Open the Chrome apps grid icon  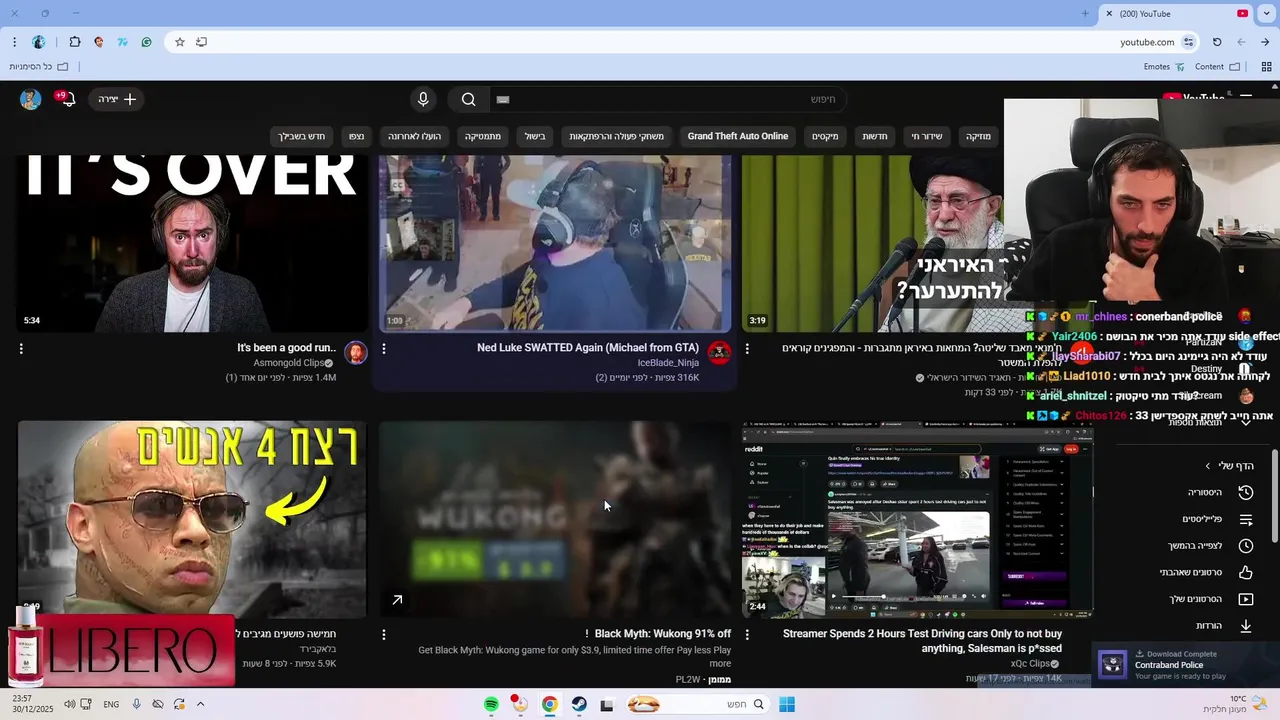[x=1266, y=67]
